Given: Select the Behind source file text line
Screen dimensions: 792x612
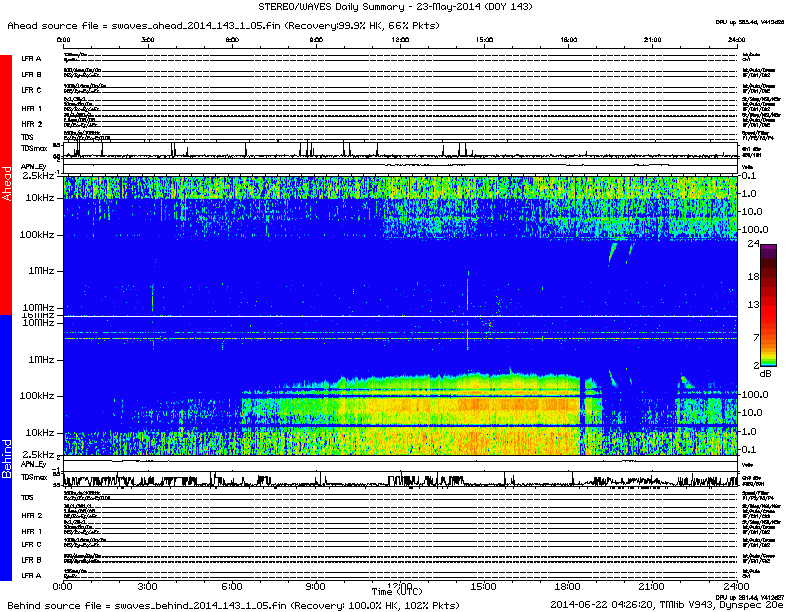Looking at the screenshot, I should coord(233,605).
